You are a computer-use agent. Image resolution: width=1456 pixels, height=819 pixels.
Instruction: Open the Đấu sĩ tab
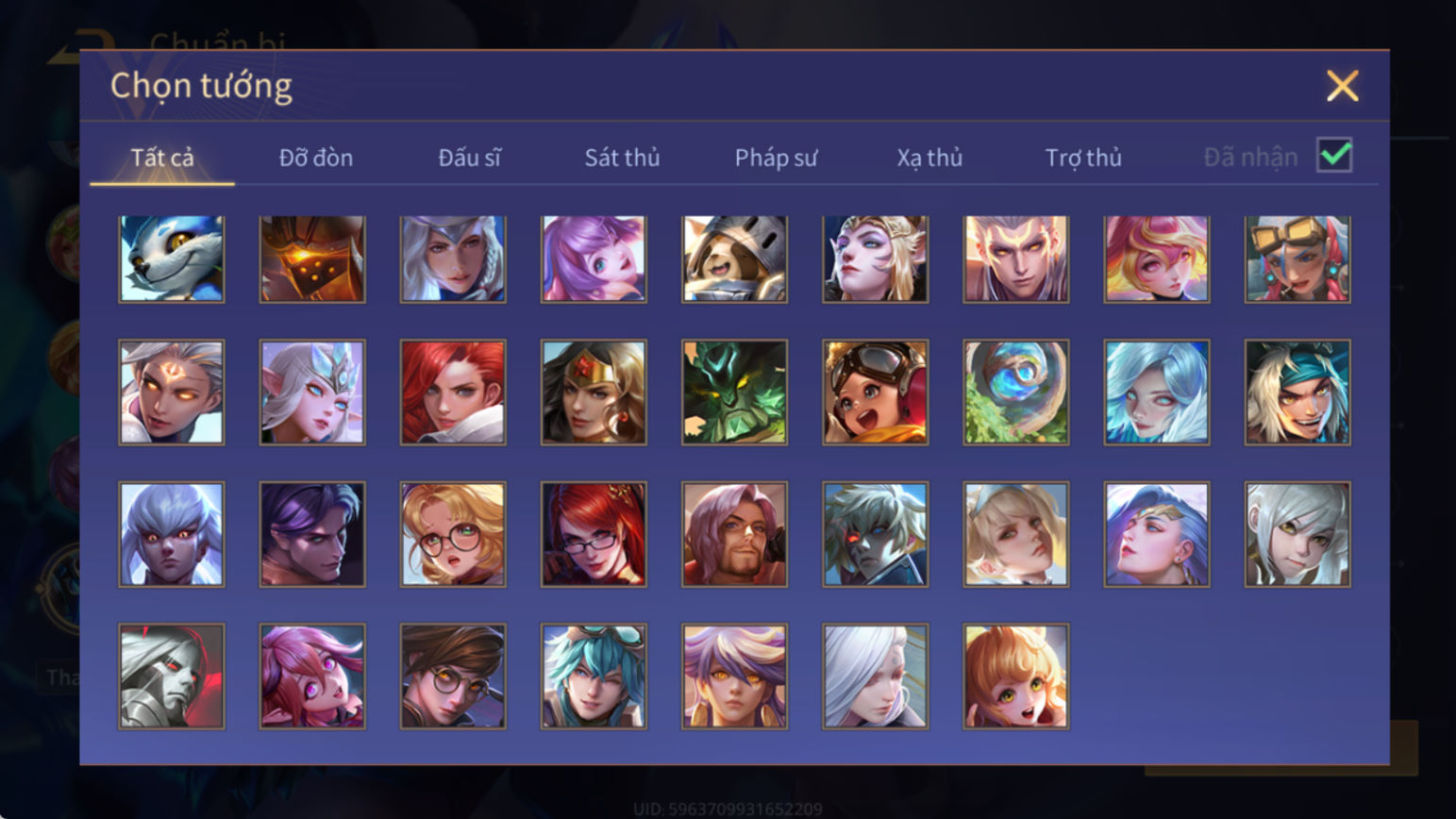469,158
